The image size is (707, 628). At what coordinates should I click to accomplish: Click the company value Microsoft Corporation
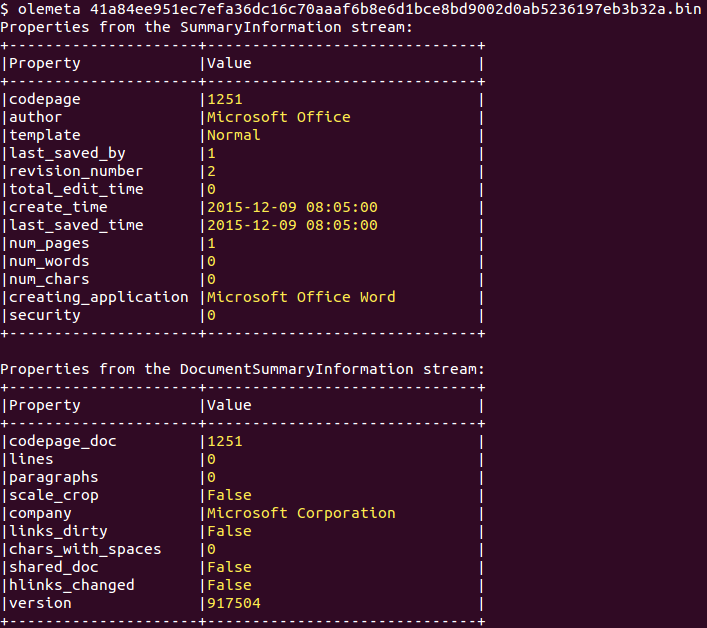pyautogui.click(x=301, y=513)
